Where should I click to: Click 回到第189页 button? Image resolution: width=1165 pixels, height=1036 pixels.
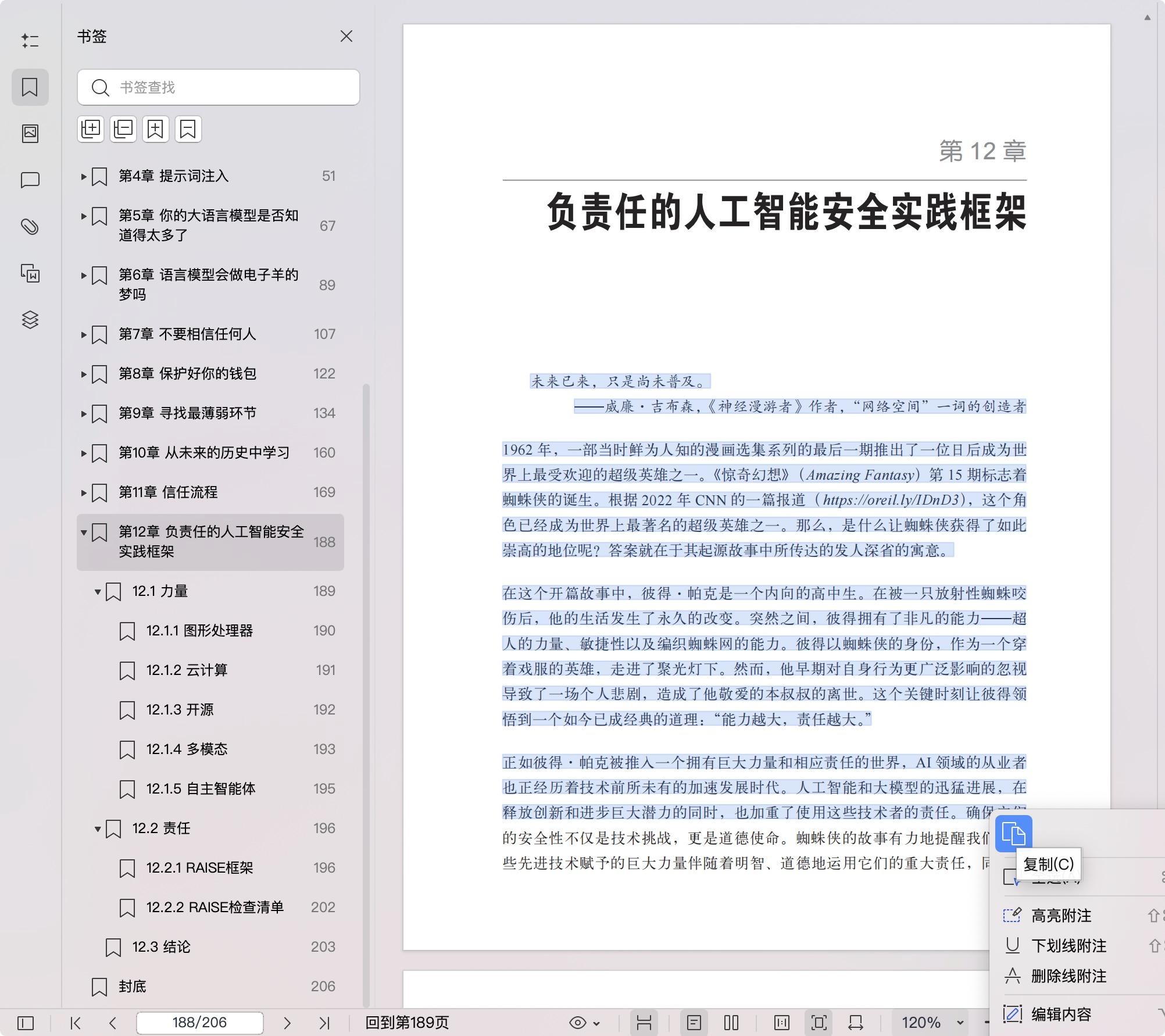407,1023
